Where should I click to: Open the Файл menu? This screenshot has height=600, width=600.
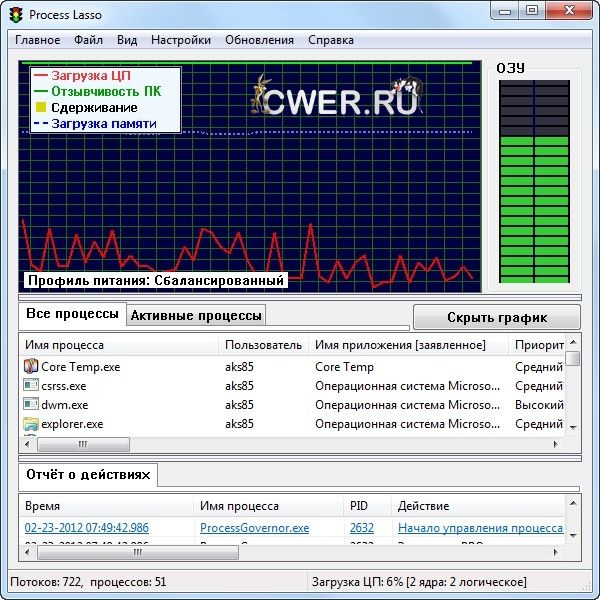tap(88, 40)
